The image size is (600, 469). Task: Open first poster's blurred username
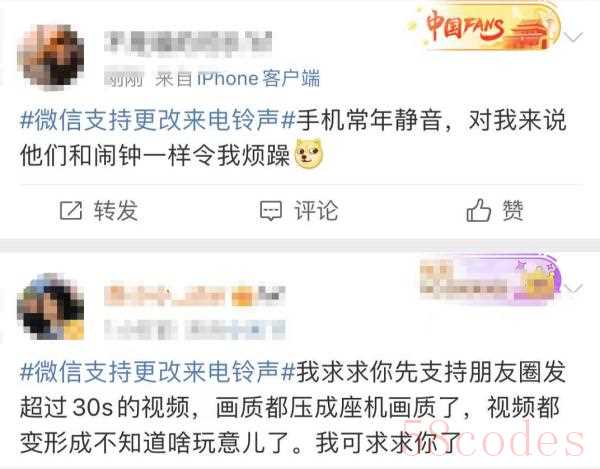coord(188,42)
